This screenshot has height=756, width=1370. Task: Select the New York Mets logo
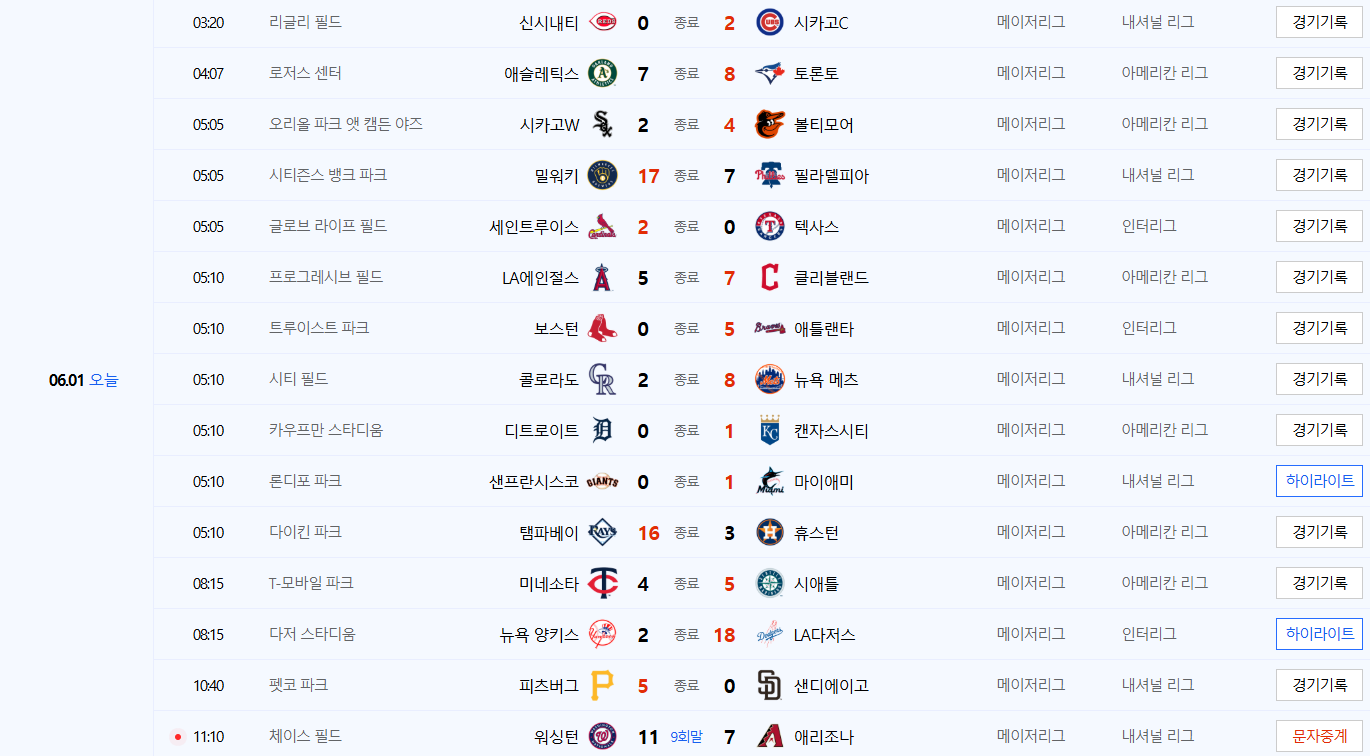(x=770, y=379)
